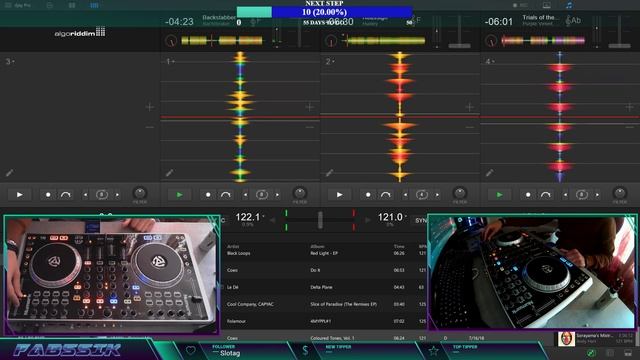This screenshot has height=360, width=640.
Task: Pause the green play button on deck 4
Action: [x=500, y=195]
